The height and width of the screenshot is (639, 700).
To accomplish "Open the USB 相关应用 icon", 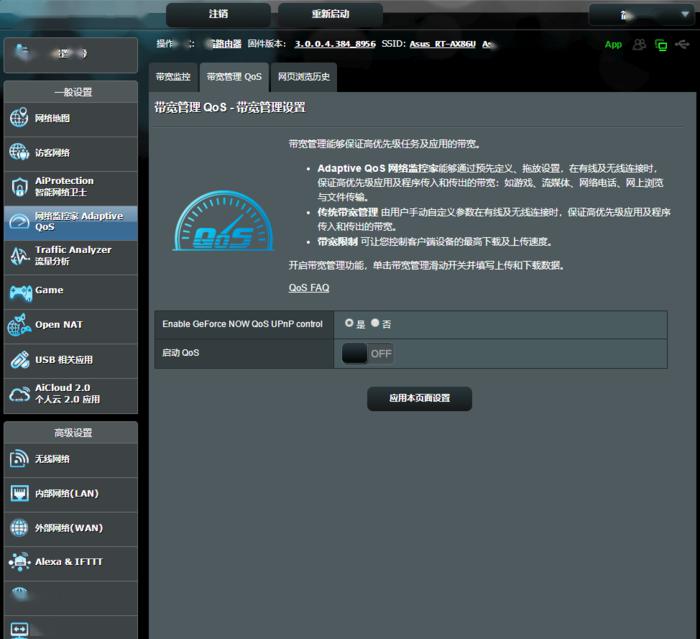I will [20, 360].
